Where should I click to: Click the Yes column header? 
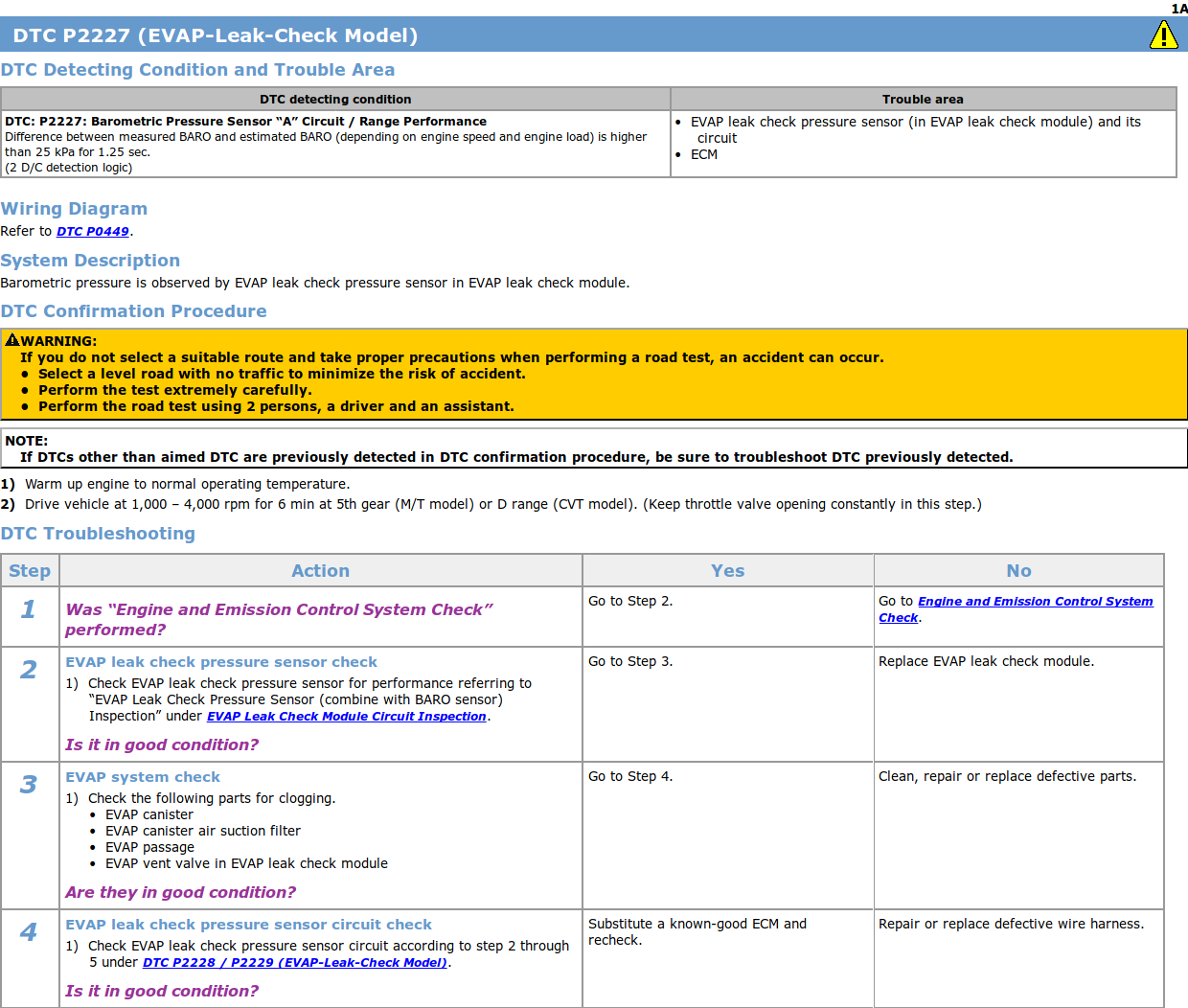[x=727, y=571]
